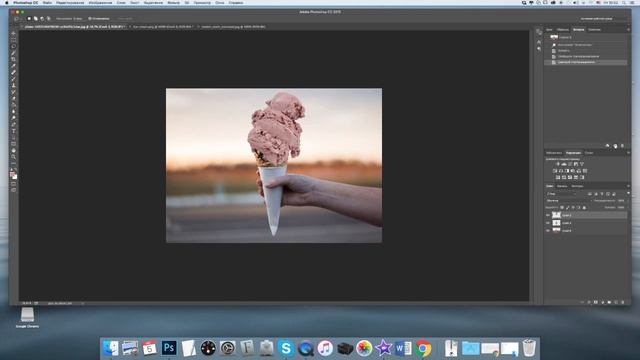Open the Изображение menu
640x360 pixels.
100,2
